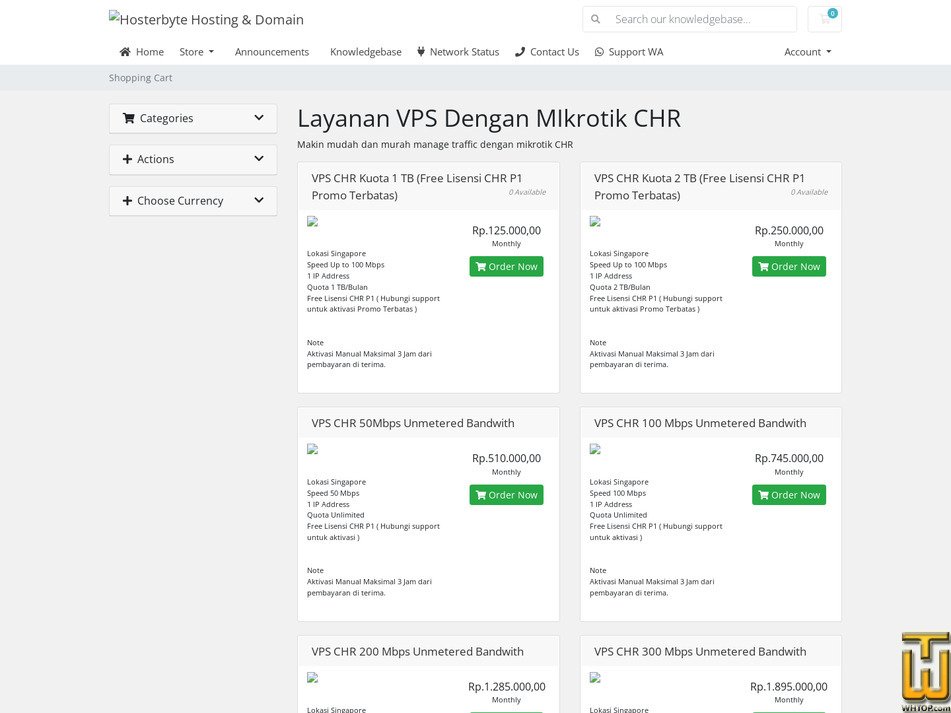Open Network Status page
The height and width of the screenshot is (713, 951).
464,51
